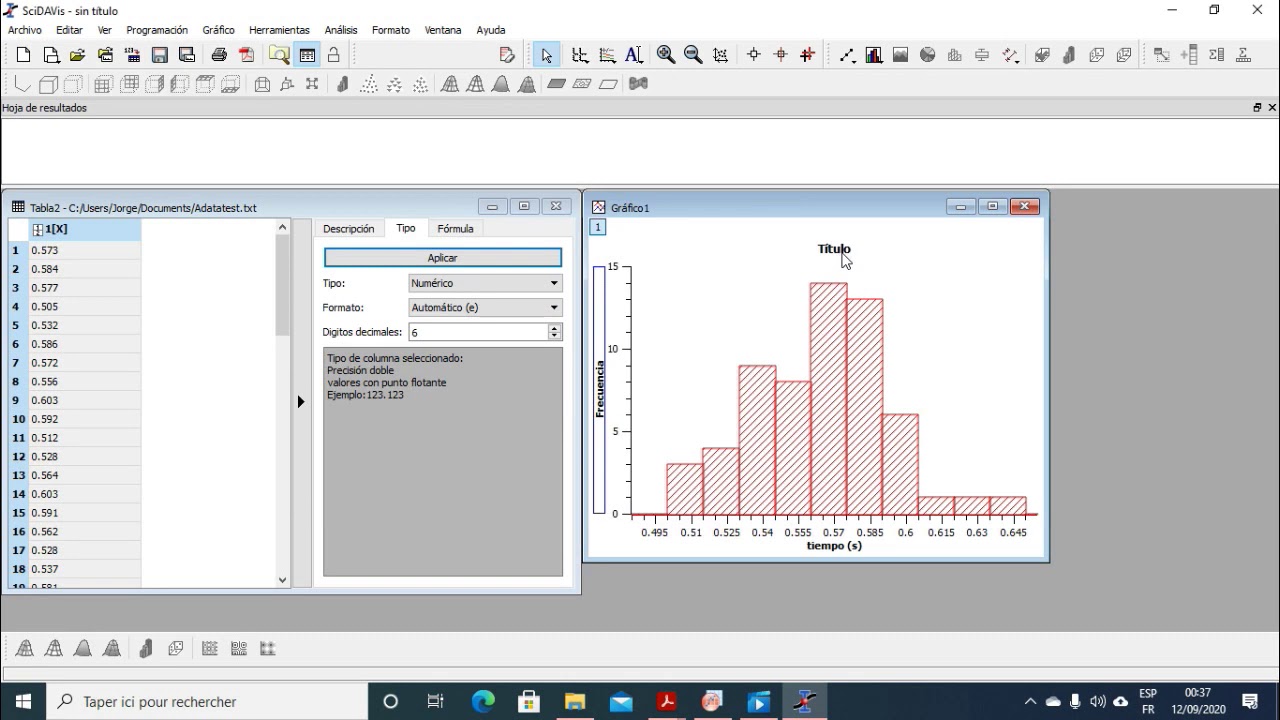This screenshot has width=1280, height=720.
Task: Select column header 1[X]
Action: point(85,230)
